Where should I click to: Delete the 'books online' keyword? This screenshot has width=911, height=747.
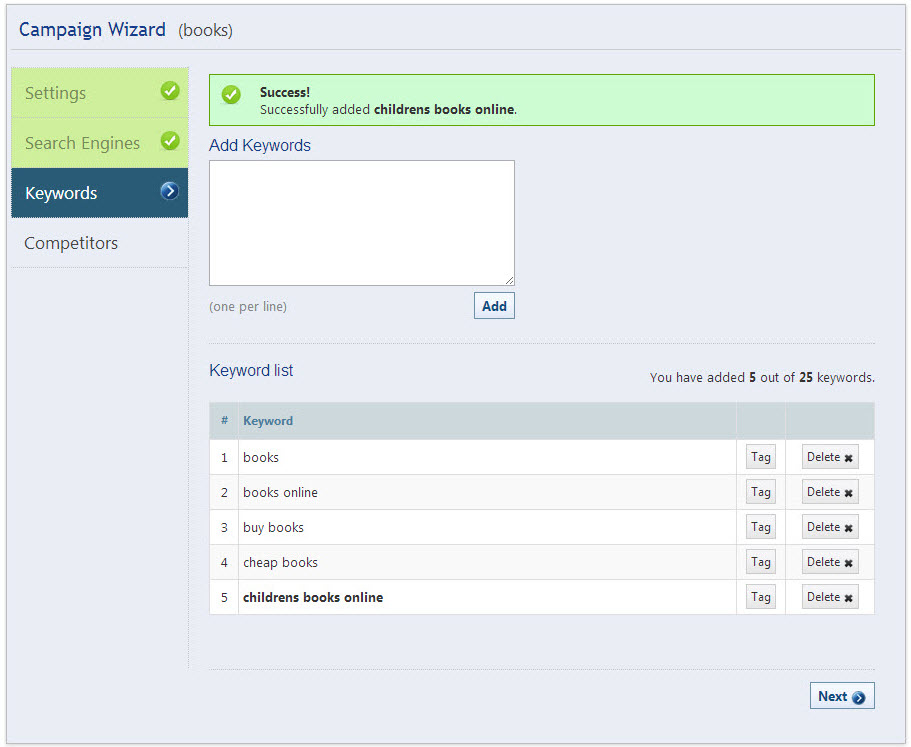tap(830, 492)
